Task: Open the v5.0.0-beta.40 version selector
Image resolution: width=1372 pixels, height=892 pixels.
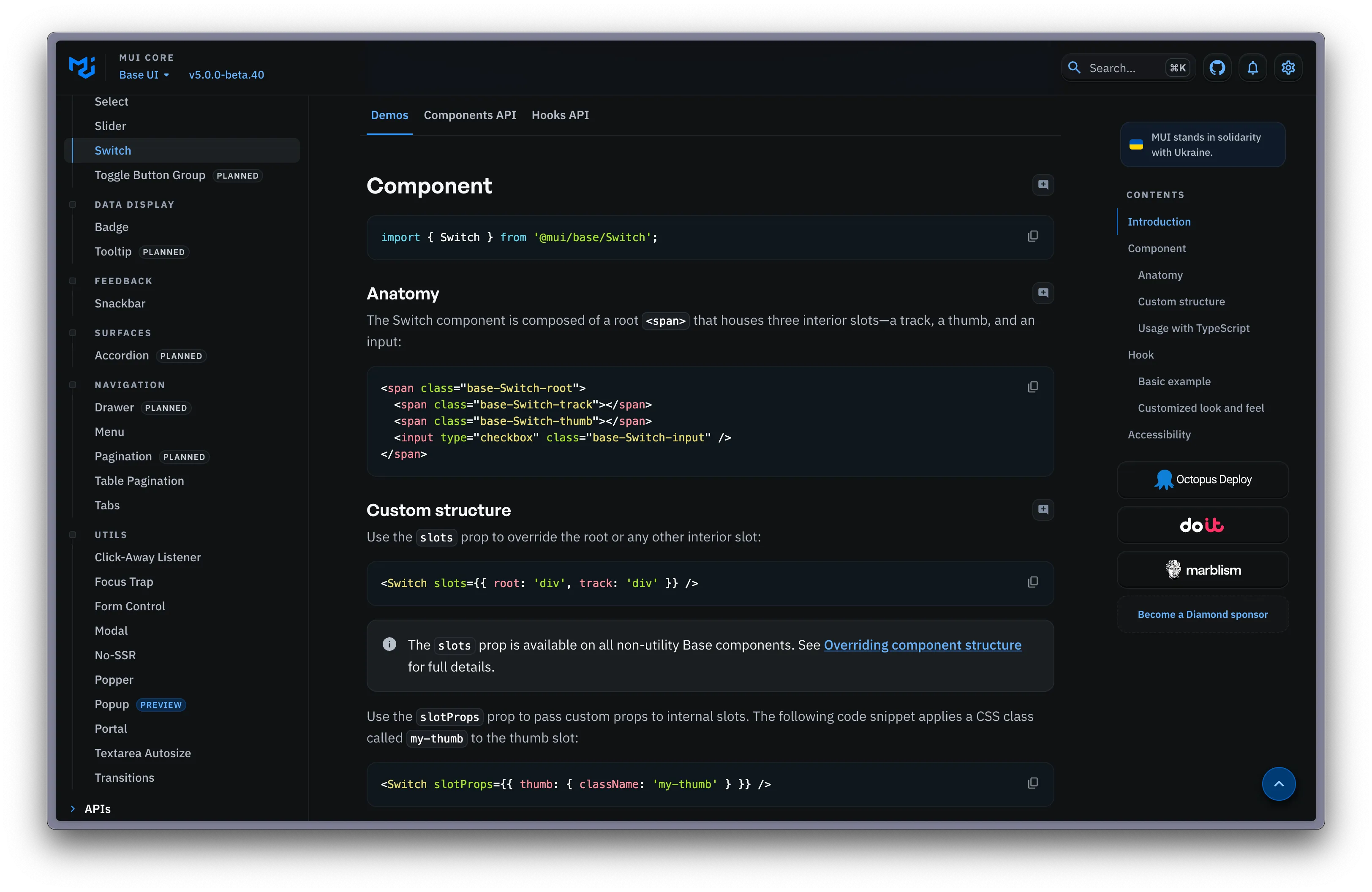Action: point(226,75)
